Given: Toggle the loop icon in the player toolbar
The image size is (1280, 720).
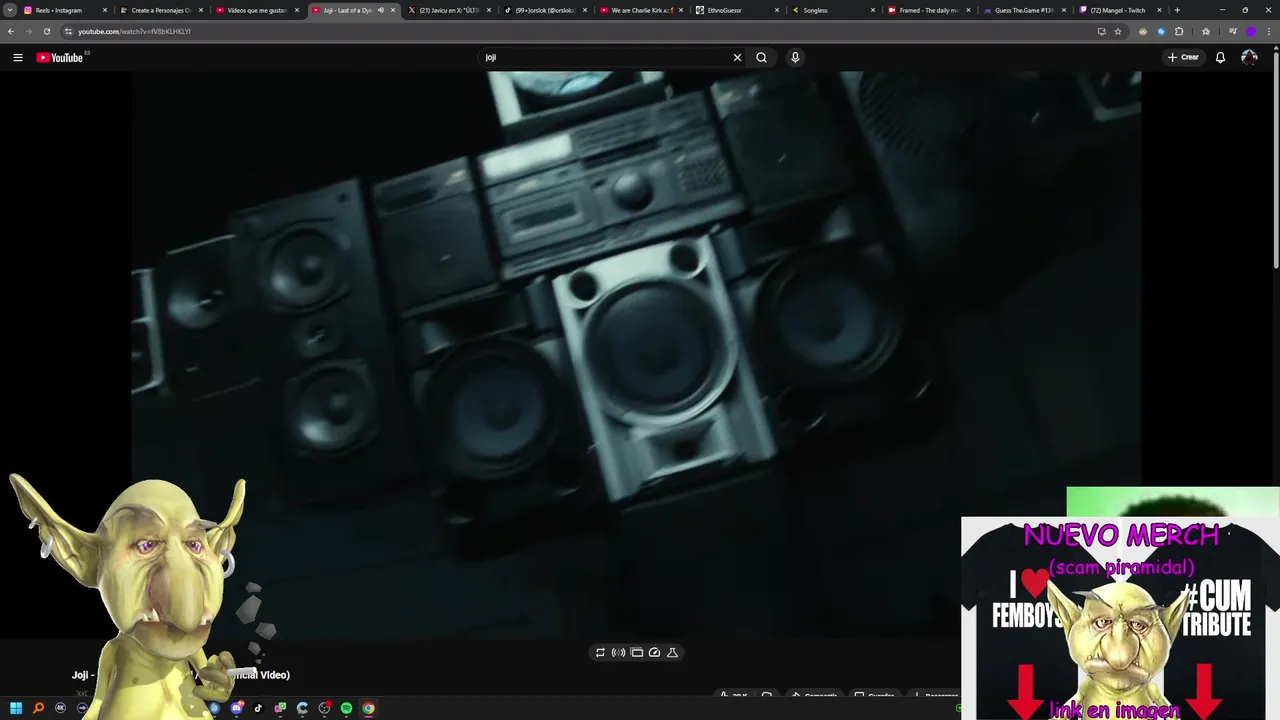Looking at the screenshot, I should point(600,652).
